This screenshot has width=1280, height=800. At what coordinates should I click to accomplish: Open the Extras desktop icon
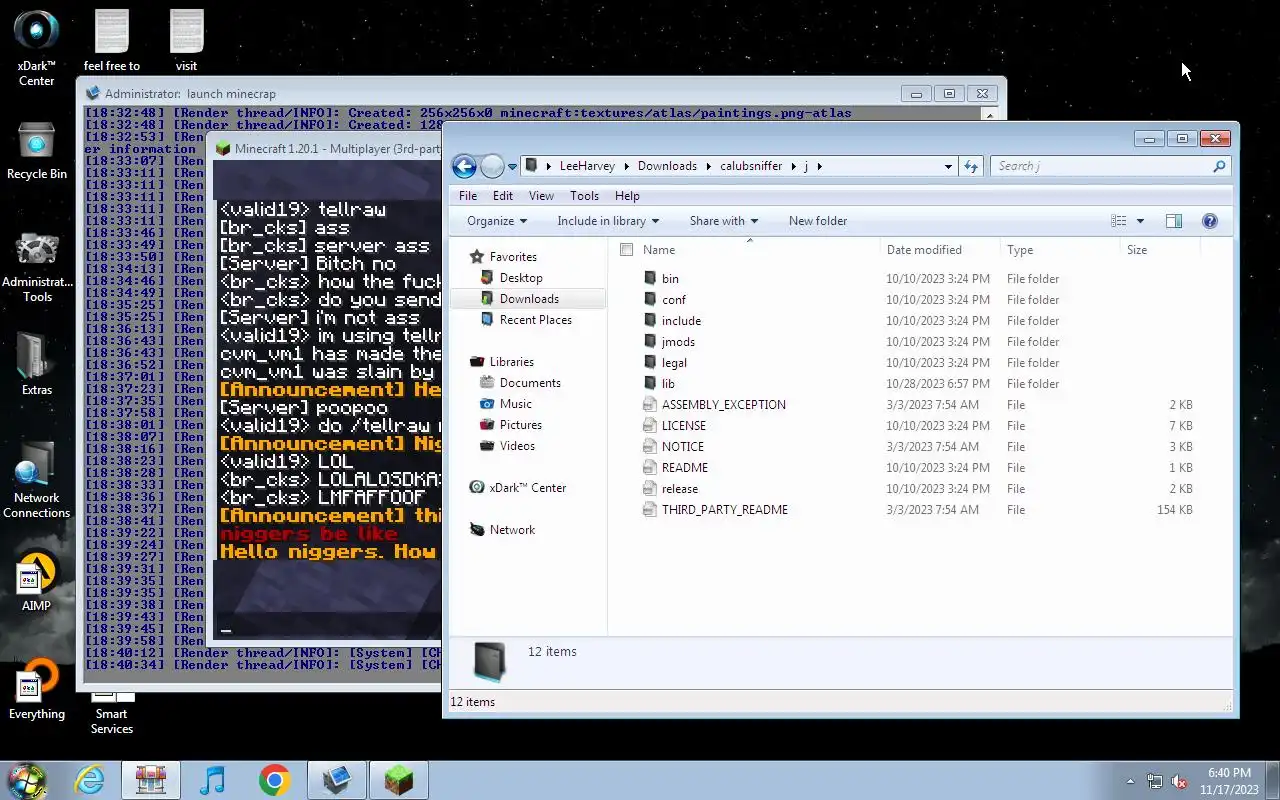(x=36, y=364)
